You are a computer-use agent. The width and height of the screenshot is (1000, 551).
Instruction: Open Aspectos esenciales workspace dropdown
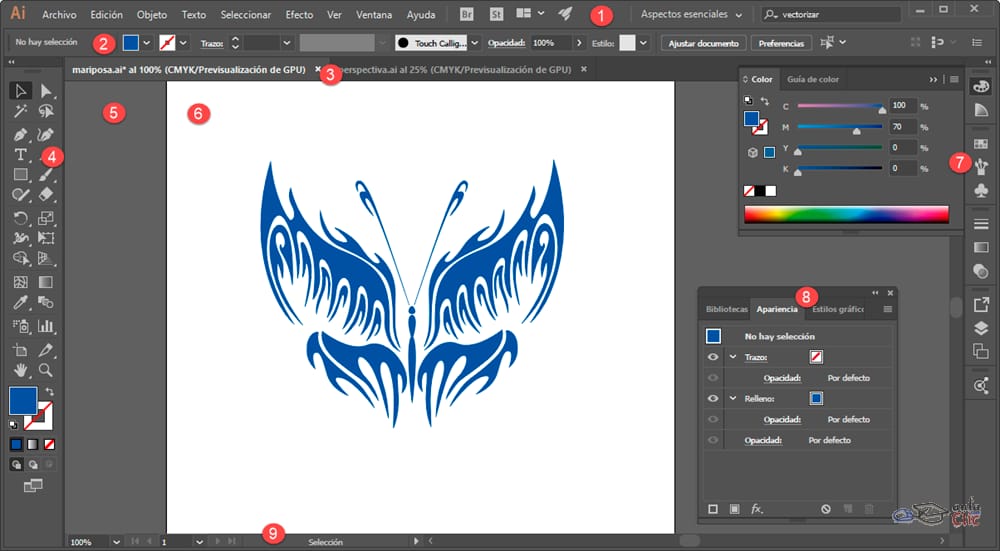click(x=692, y=14)
